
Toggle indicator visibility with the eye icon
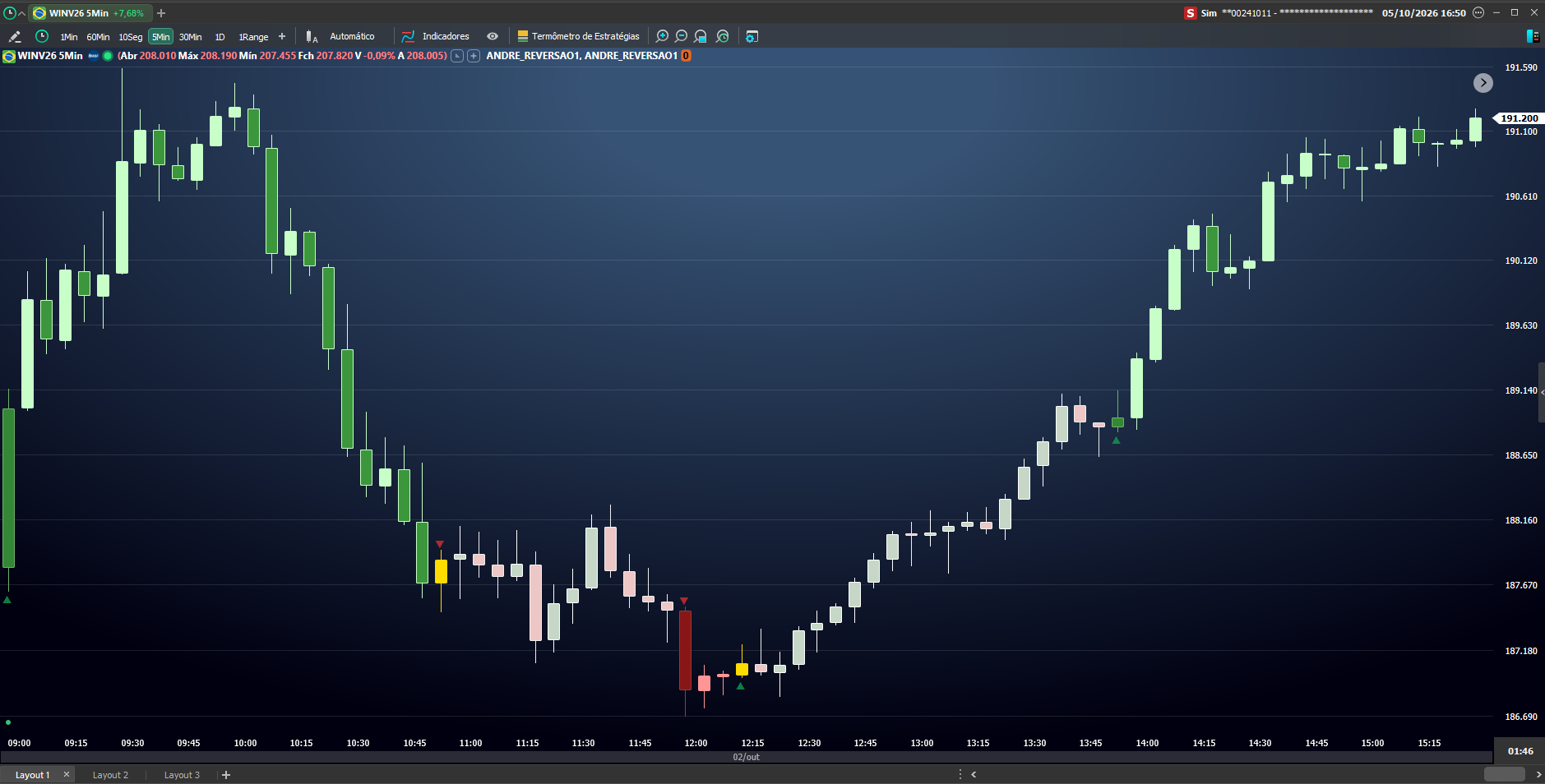pos(493,36)
